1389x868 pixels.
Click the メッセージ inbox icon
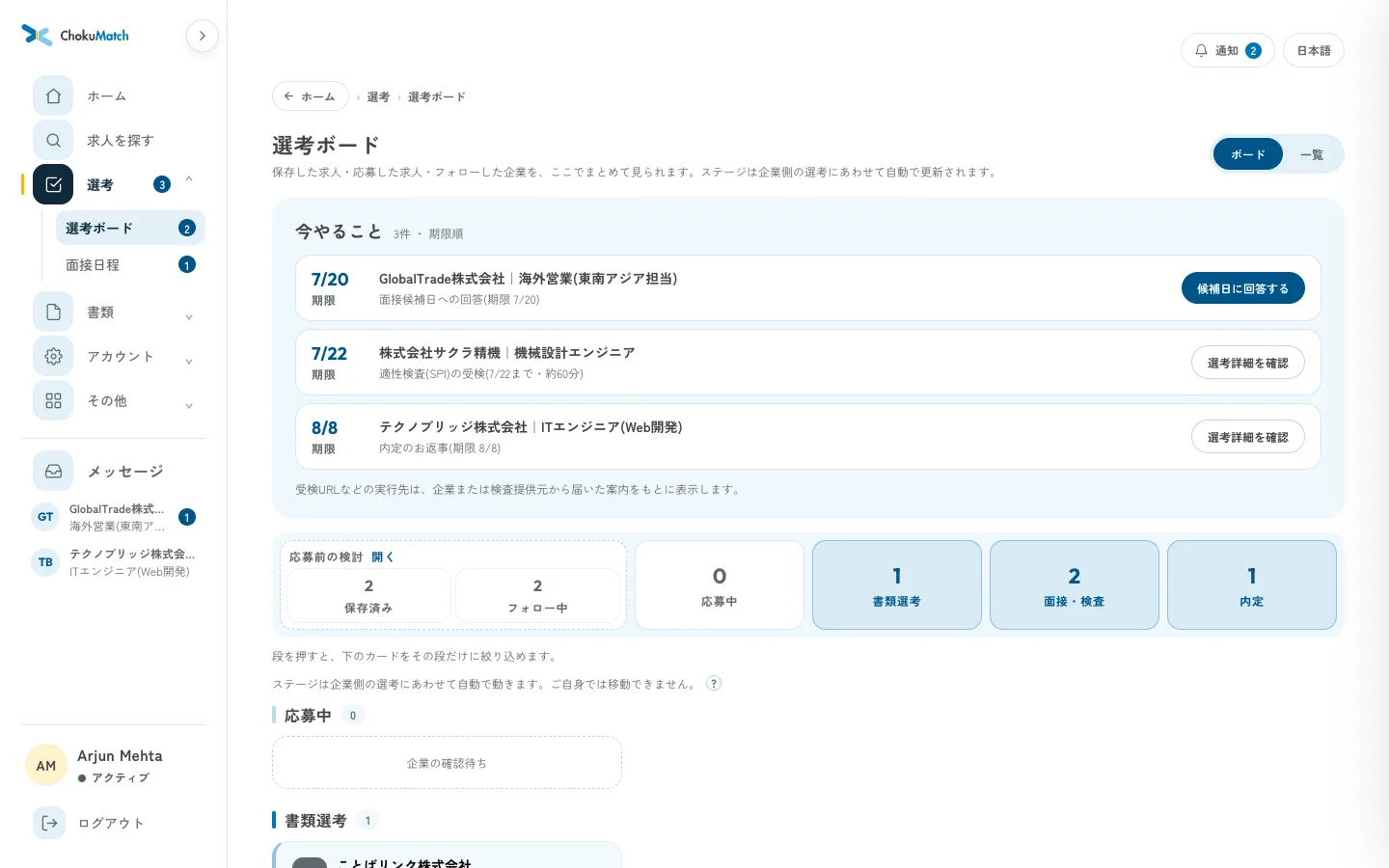pyautogui.click(x=53, y=472)
